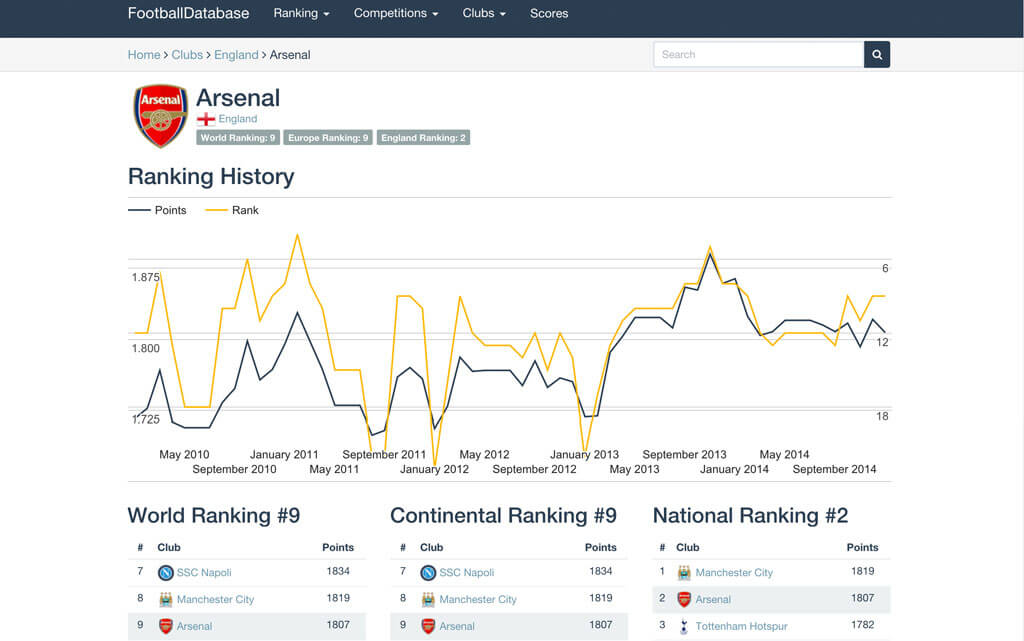Click the England flag icon
Image resolution: width=1024 pixels, height=641 pixels.
pos(206,119)
